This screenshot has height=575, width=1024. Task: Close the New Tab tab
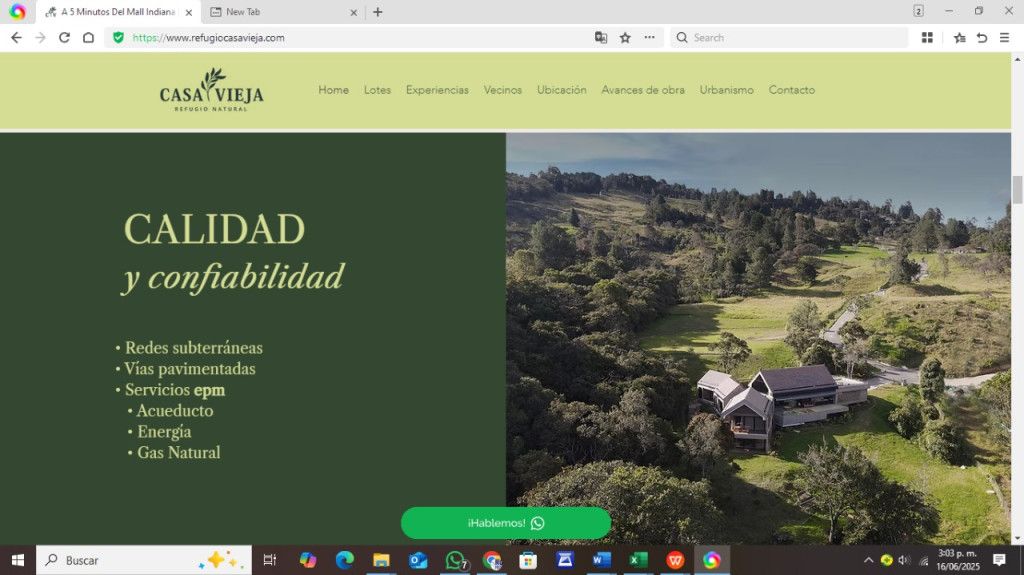[x=353, y=12]
